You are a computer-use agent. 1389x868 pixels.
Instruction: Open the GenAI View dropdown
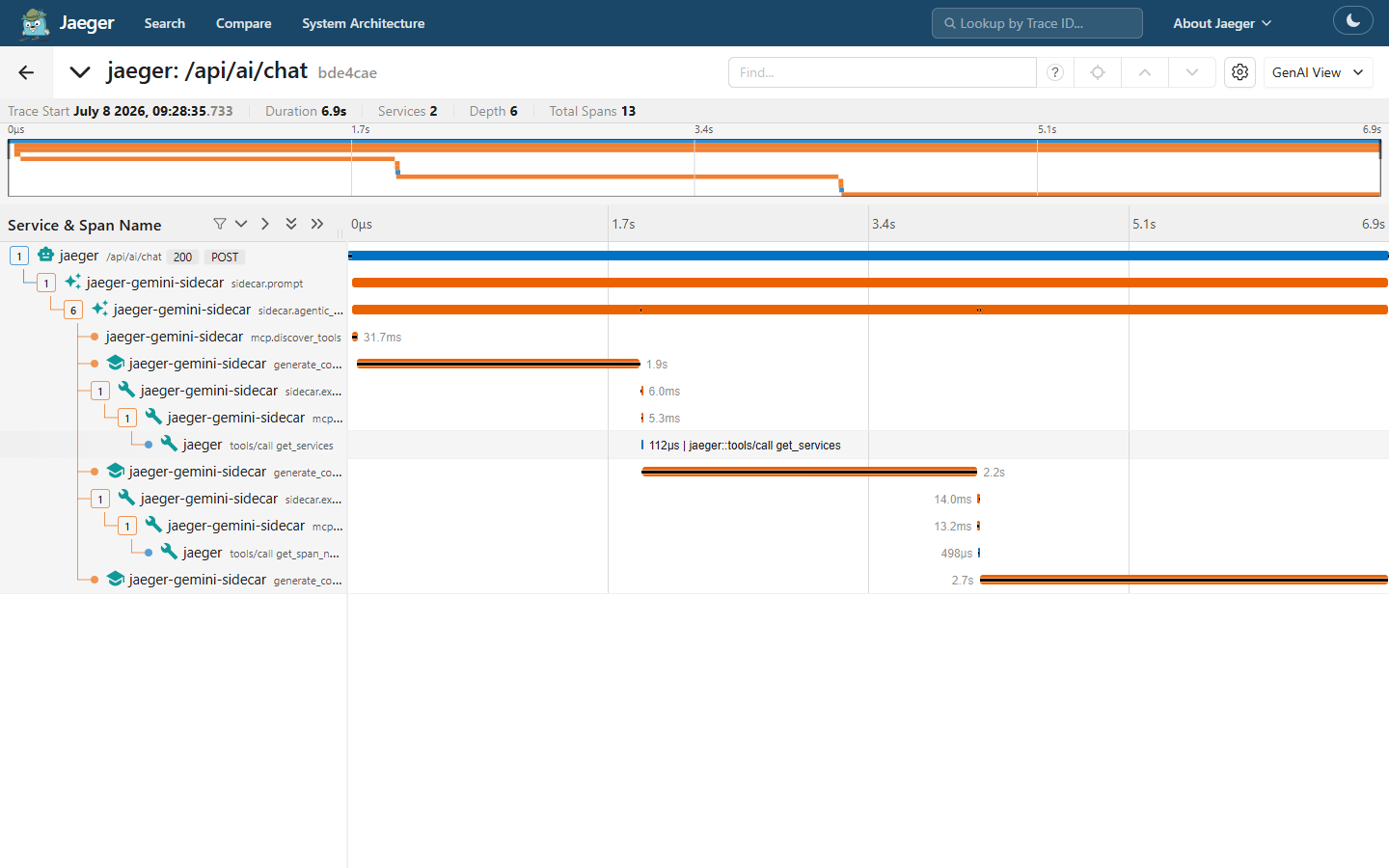[x=1318, y=72]
